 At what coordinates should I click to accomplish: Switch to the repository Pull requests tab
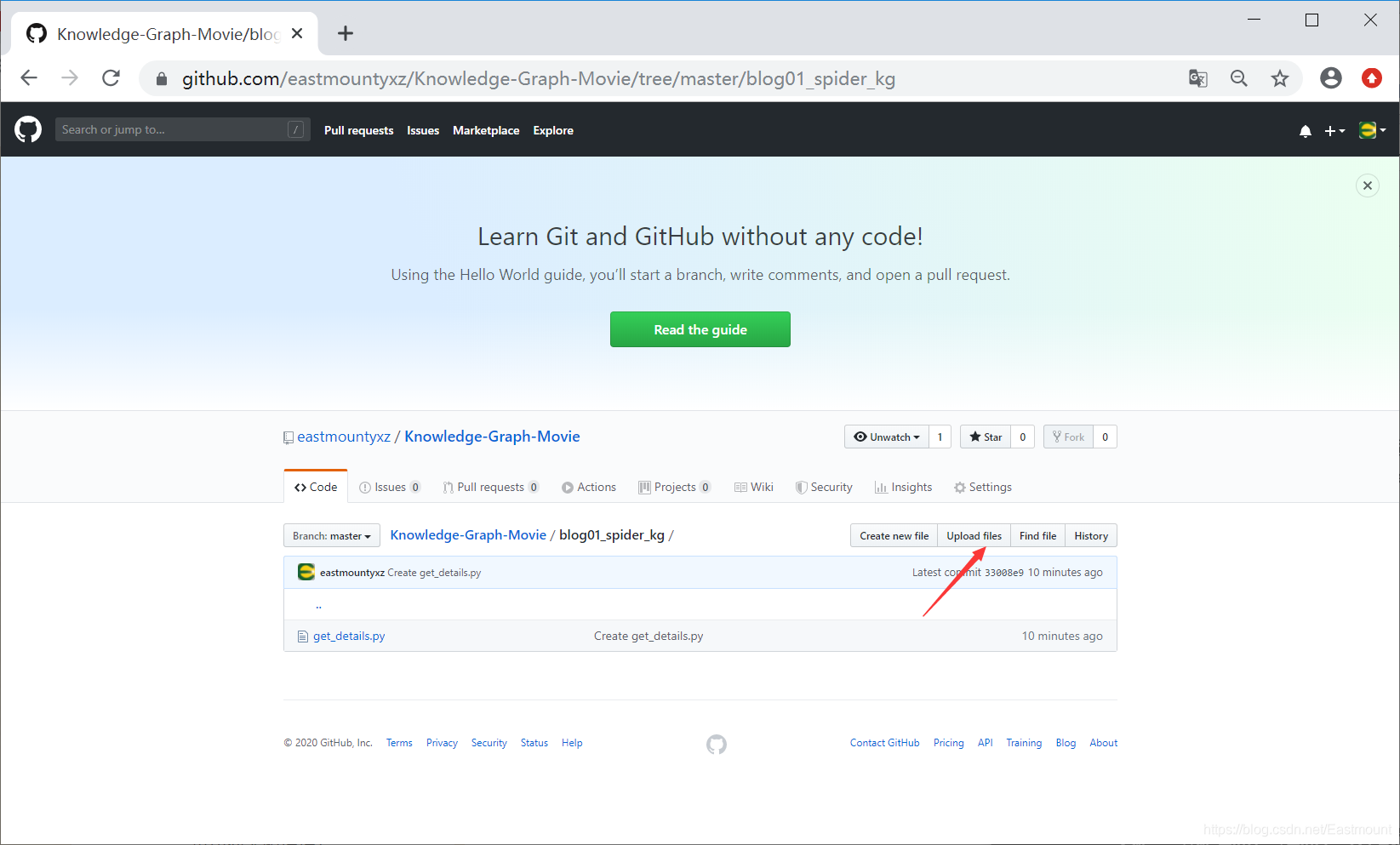click(x=491, y=487)
